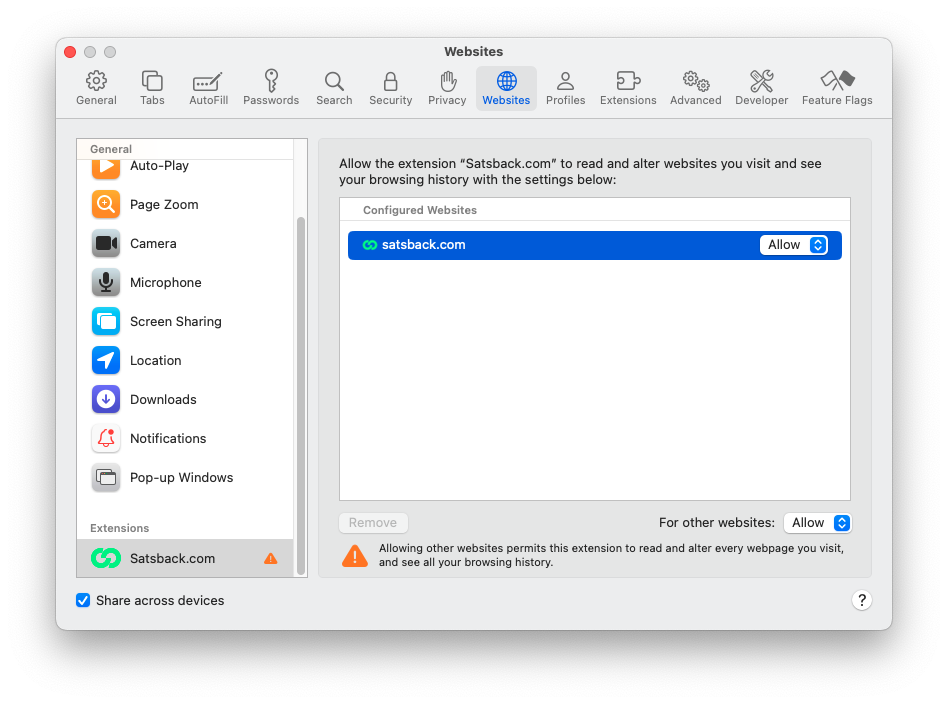Click the Satsback.com extension logo in sidebar
The width and height of the screenshot is (948, 704).
coord(106,558)
